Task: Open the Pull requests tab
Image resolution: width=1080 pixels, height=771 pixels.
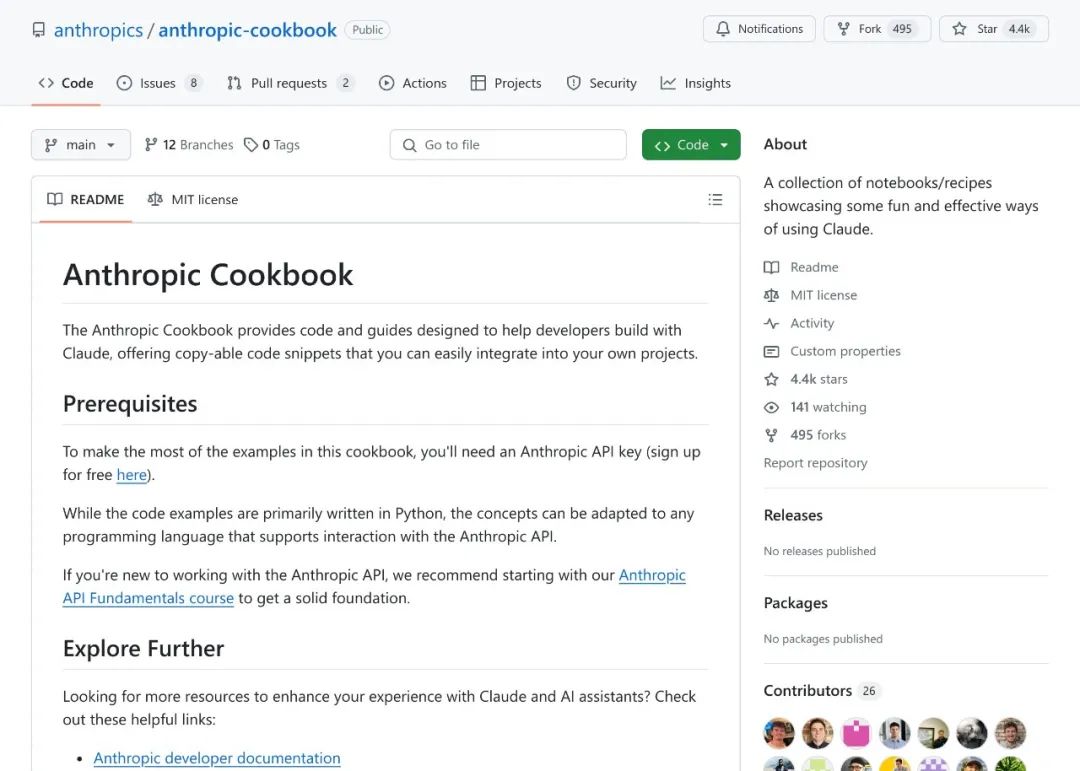Action: [x=289, y=83]
